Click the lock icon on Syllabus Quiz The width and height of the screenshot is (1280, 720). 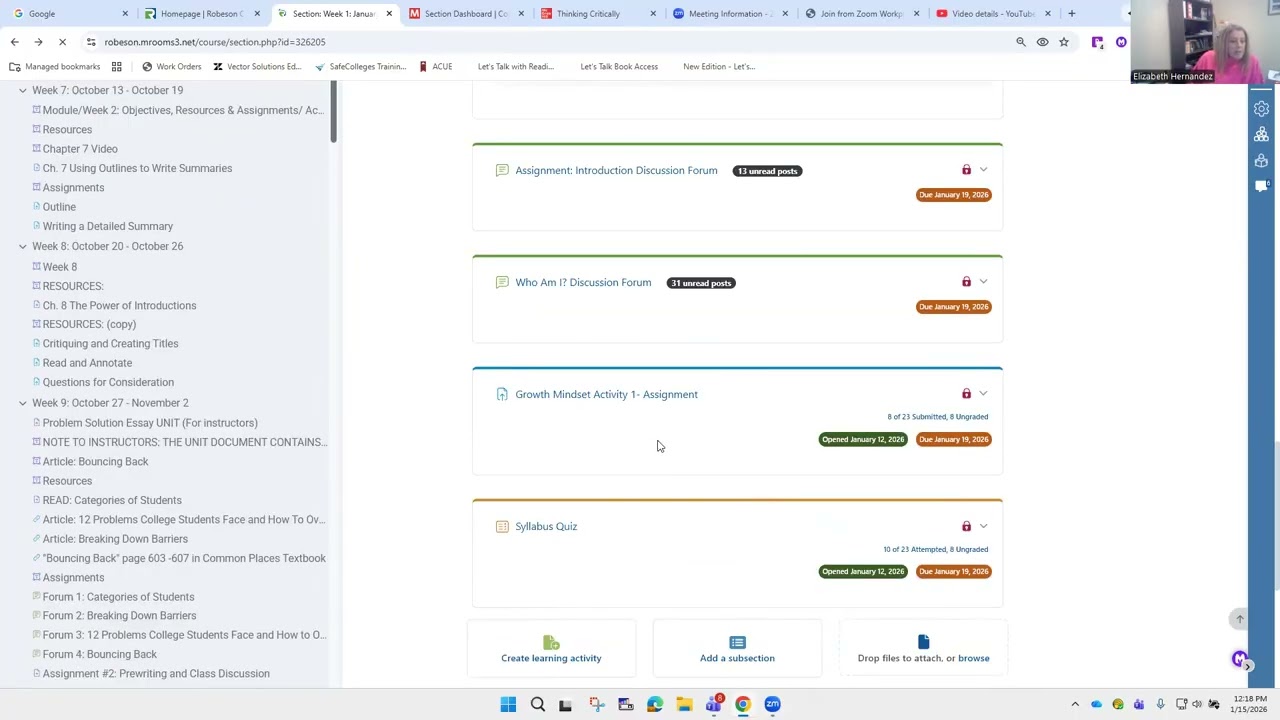click(x=966, y=526)
